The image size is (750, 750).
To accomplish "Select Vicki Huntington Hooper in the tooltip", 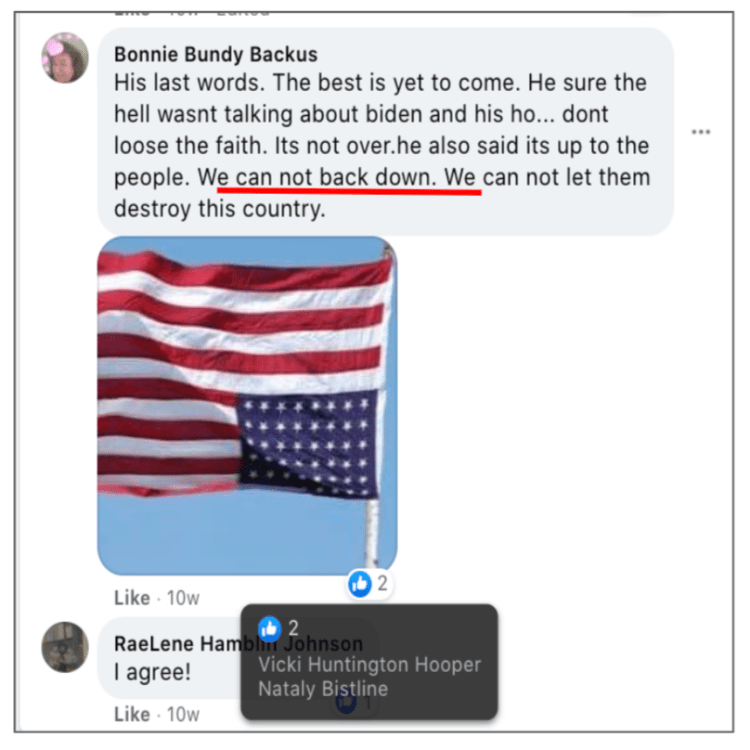I will pyautogui.click(x=369, y=664).
